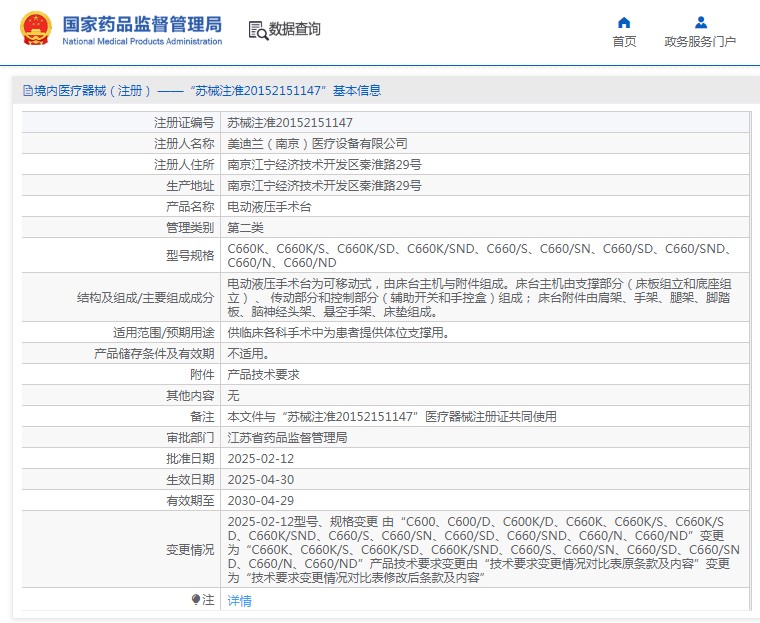The image size is (760, 623).
Task: Click product name 电动液压手术台
Action: [269, 206]
